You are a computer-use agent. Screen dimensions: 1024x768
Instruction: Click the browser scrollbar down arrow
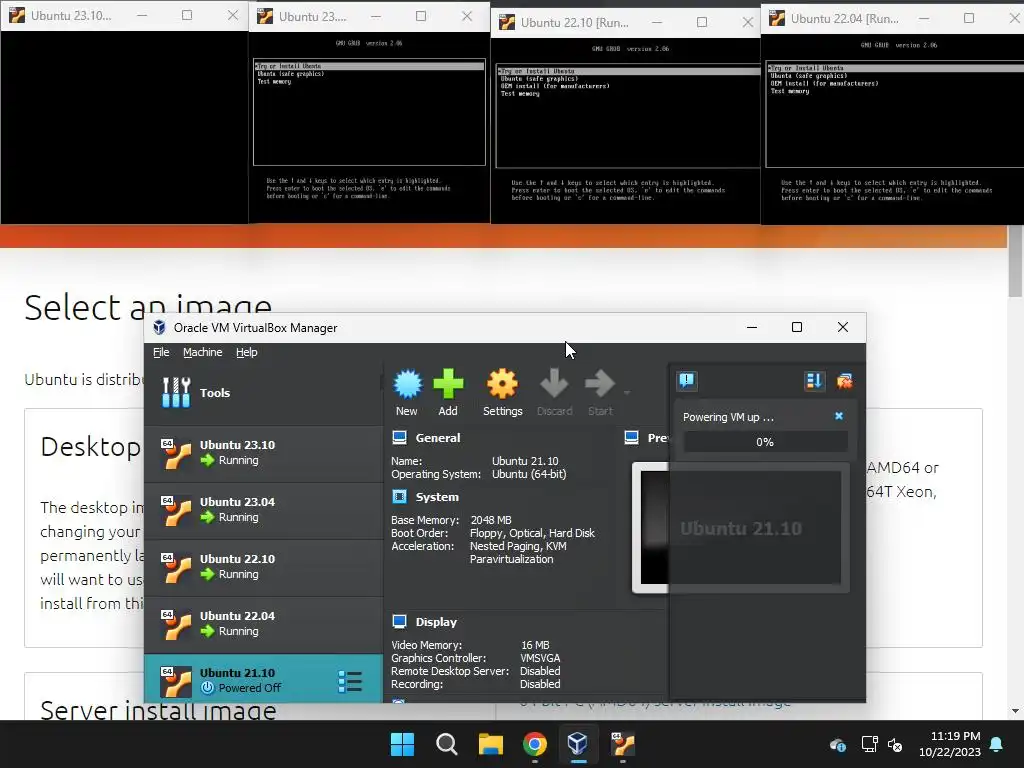(x=1016, y=711)
